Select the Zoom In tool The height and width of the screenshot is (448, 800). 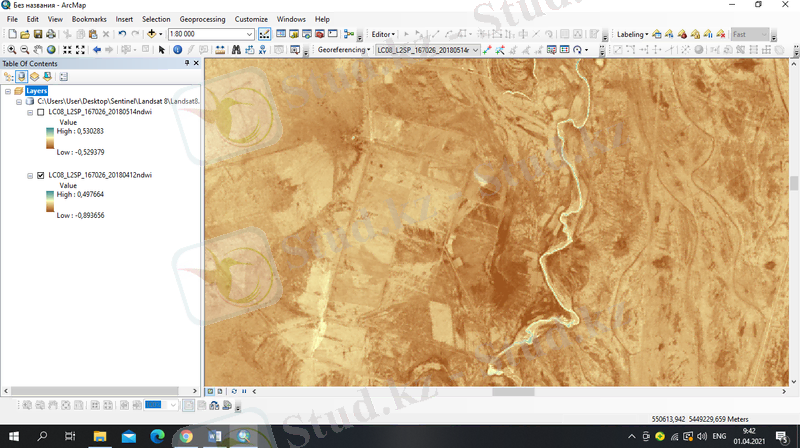[x=11, y=49]
